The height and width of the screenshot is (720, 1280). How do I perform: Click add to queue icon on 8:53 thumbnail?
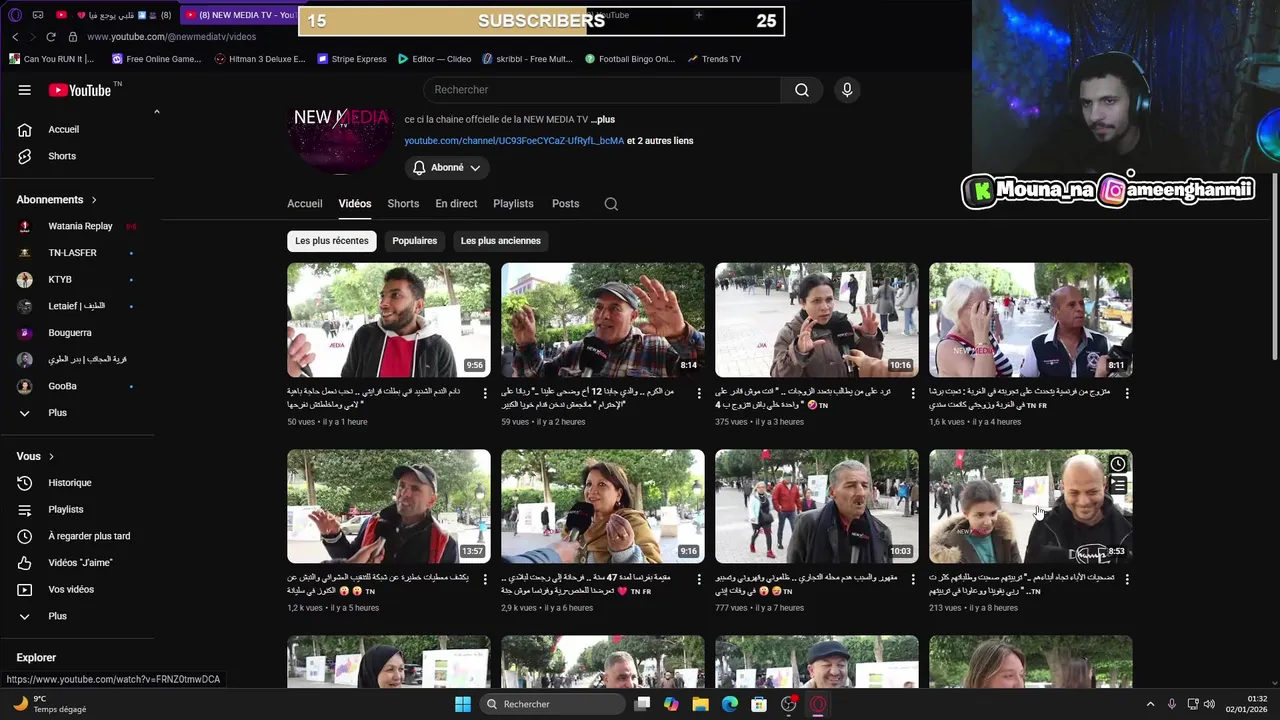click(x=1118, y=486)
